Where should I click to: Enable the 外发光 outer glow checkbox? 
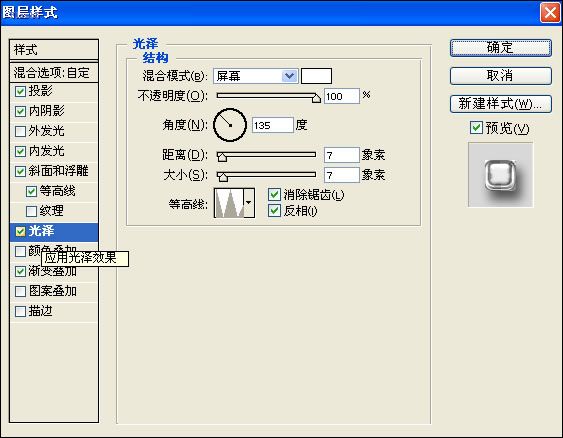[x=20, y=131]
